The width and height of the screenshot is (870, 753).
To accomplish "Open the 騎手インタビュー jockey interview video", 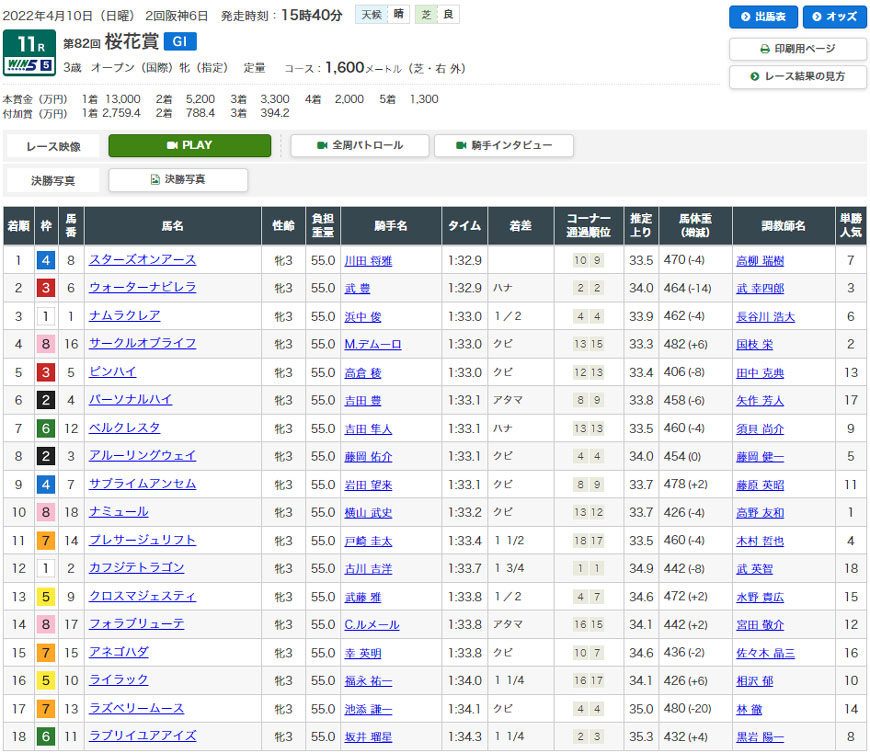I will pyautogui.click(x=504, y=145).
